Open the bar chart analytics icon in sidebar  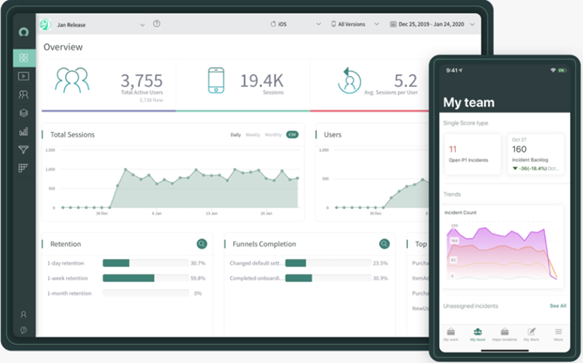23,131
